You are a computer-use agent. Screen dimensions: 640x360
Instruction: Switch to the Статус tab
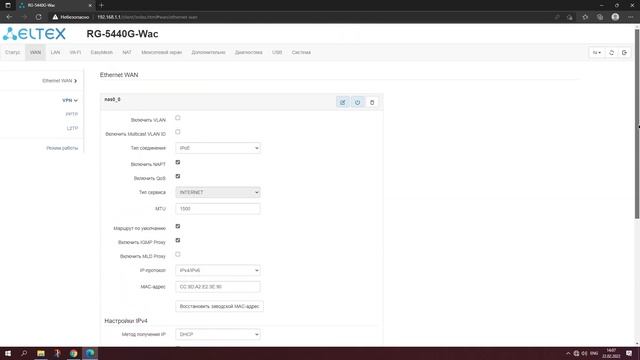[13, 52]
